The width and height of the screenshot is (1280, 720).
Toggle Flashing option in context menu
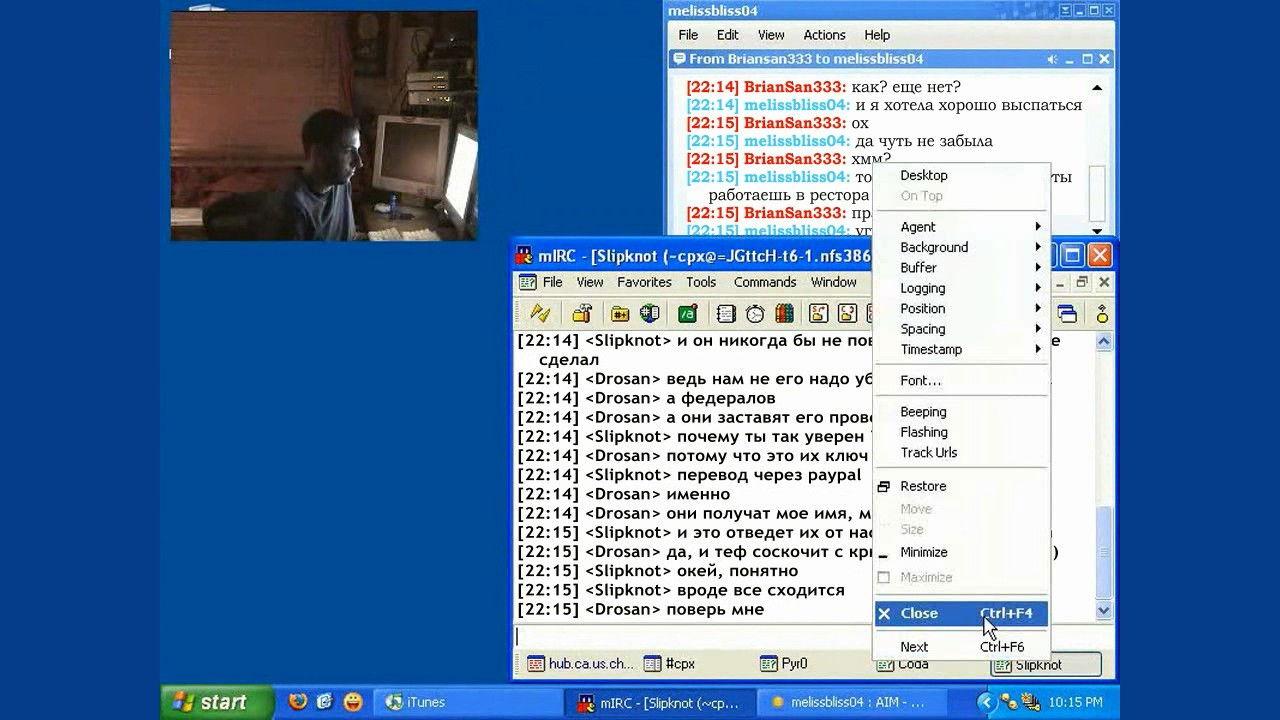coord(923,432)
